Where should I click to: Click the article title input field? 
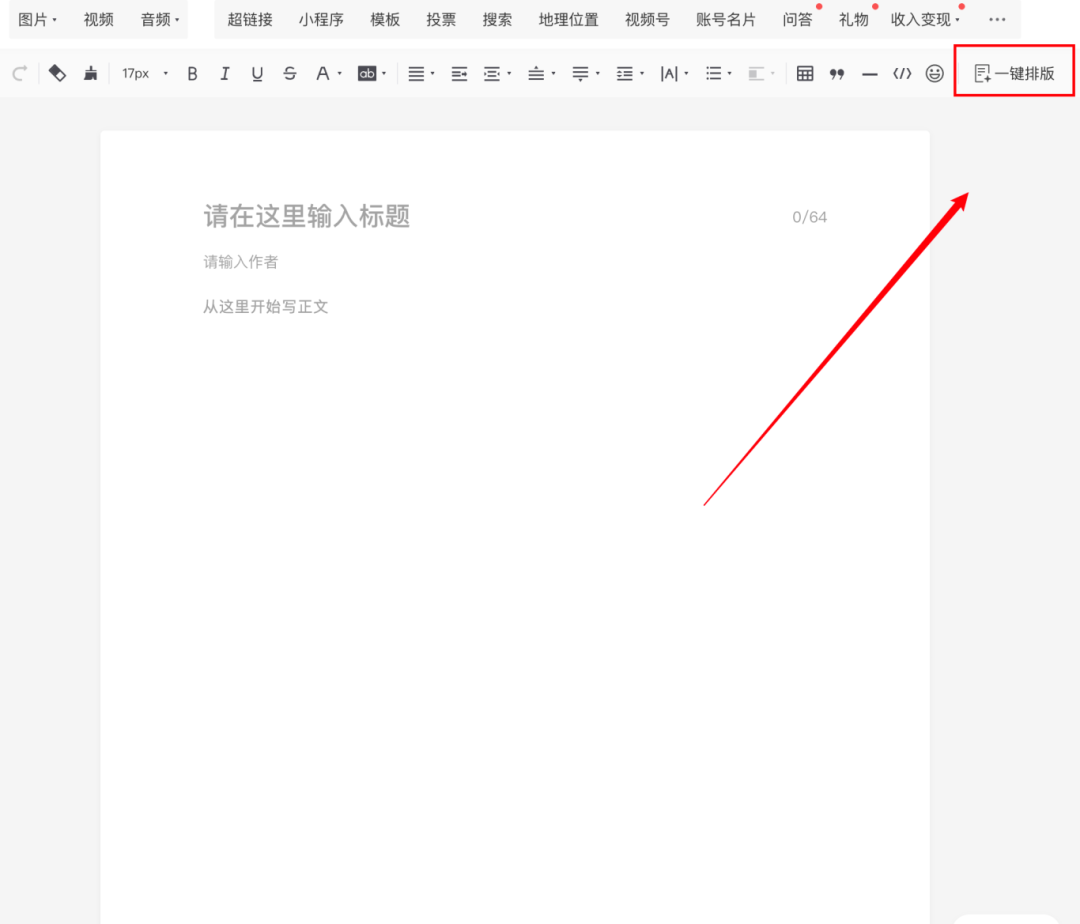tap(306, 216)
